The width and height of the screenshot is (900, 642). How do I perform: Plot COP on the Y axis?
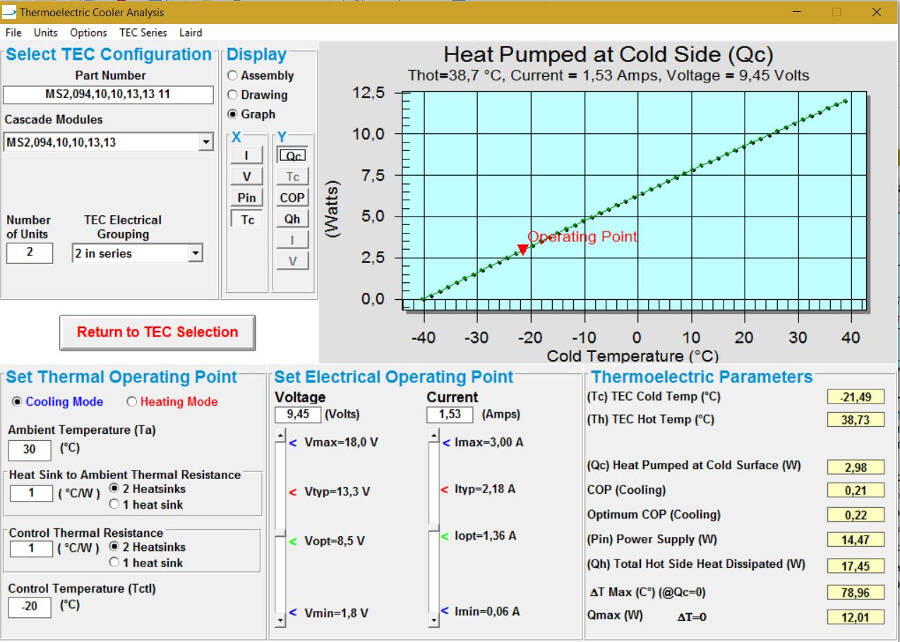(x=291, y=198)
